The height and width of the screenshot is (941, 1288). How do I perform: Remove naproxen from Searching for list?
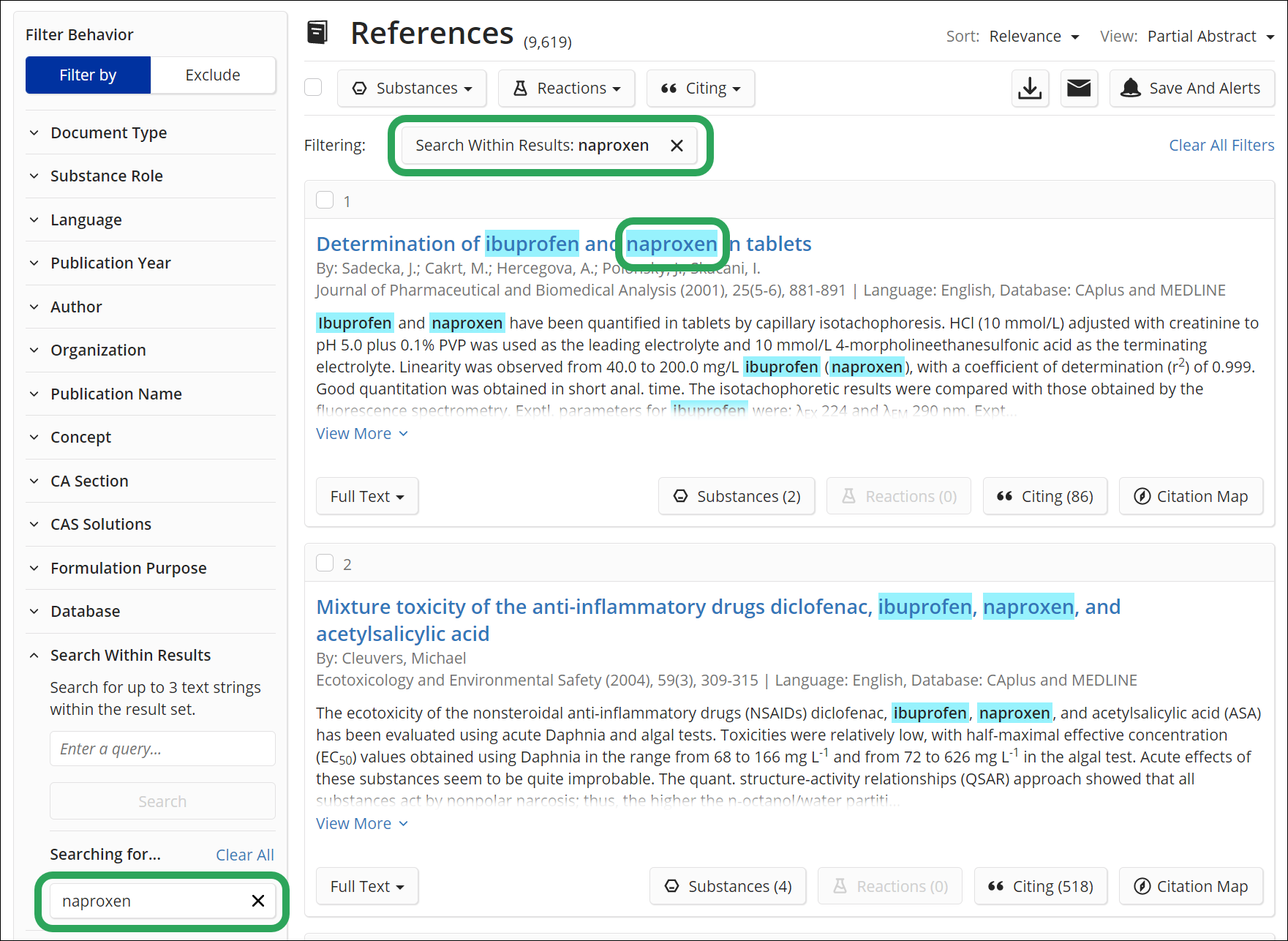click(x=258, y=901)
